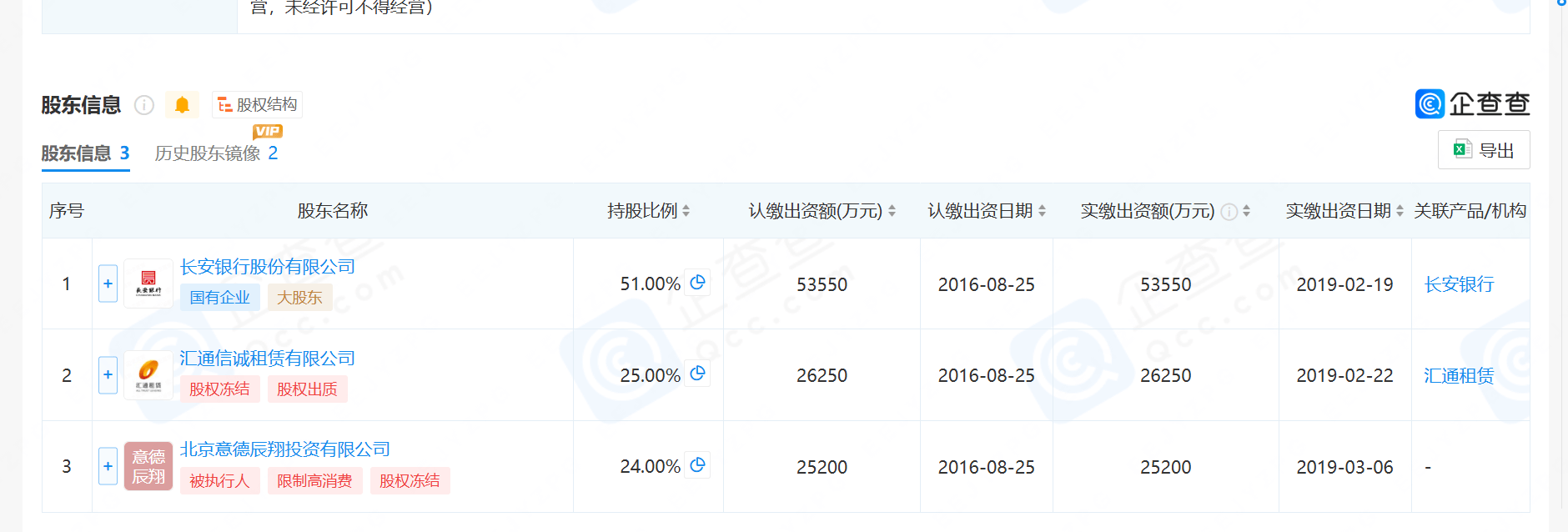Image resolution: width=1568 pixels, height=532 pixels.
Task: Select the 股东信息 3 tab
Action: (85, 153)
